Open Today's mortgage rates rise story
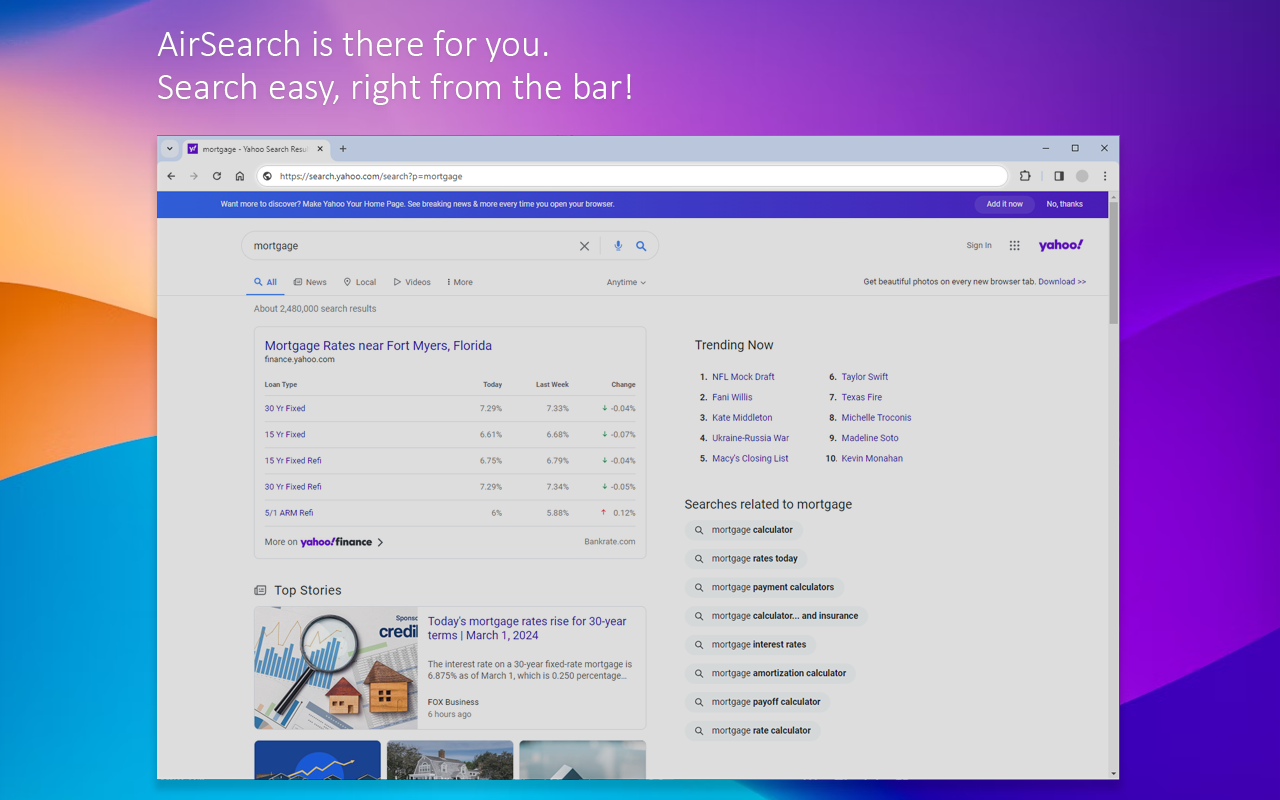 (x=527, y=628)
